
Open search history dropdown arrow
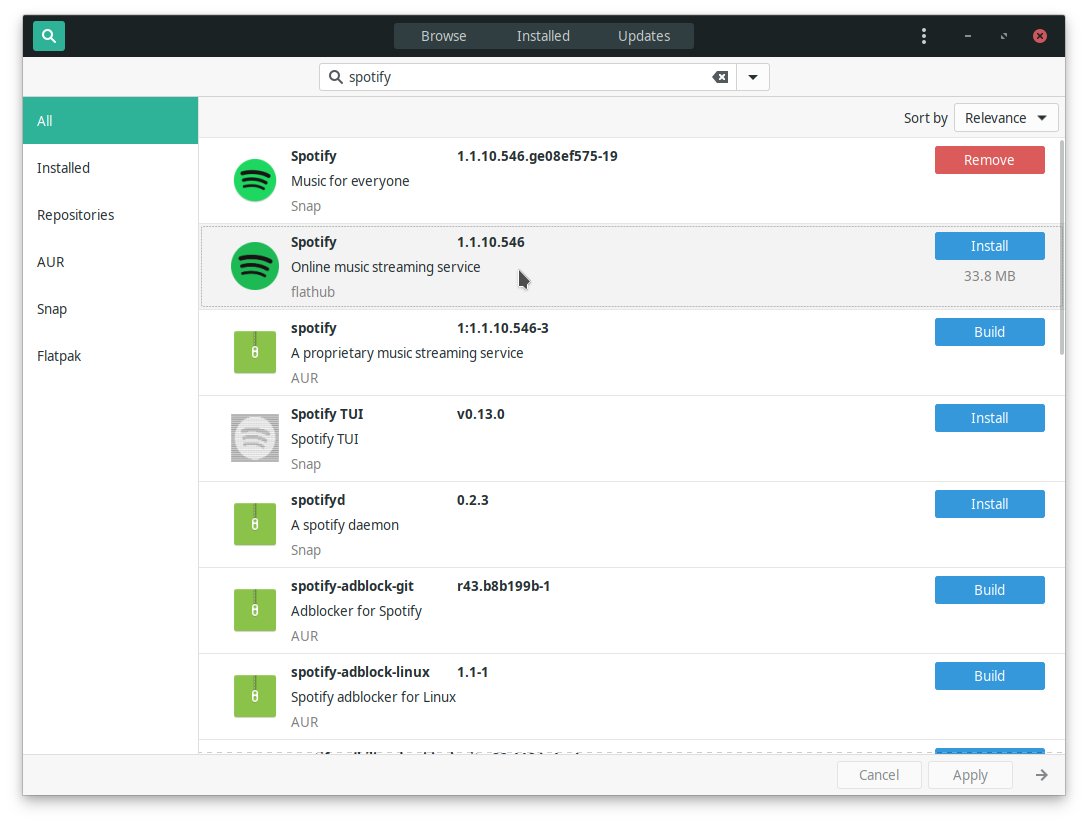(753, 77)
